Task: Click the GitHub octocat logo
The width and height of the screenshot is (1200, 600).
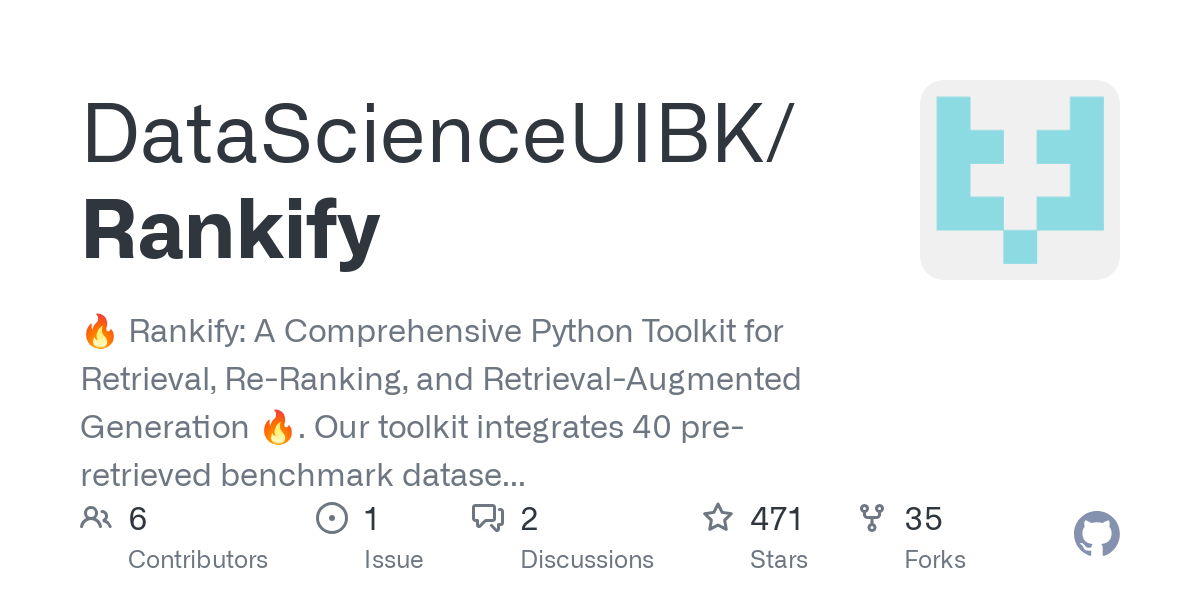Action: coord(1096,535)
